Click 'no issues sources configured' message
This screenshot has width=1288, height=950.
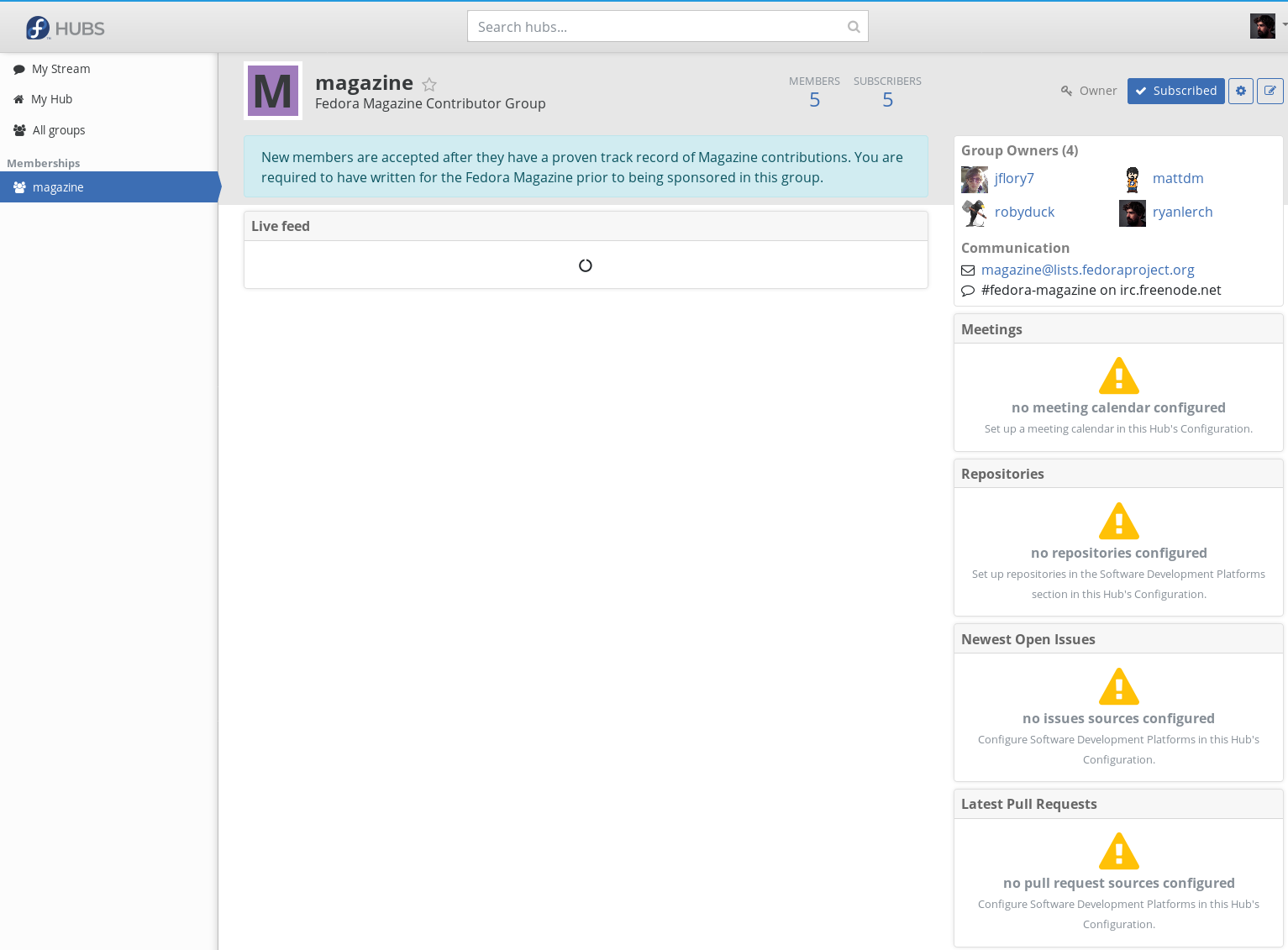point(1118,718)
